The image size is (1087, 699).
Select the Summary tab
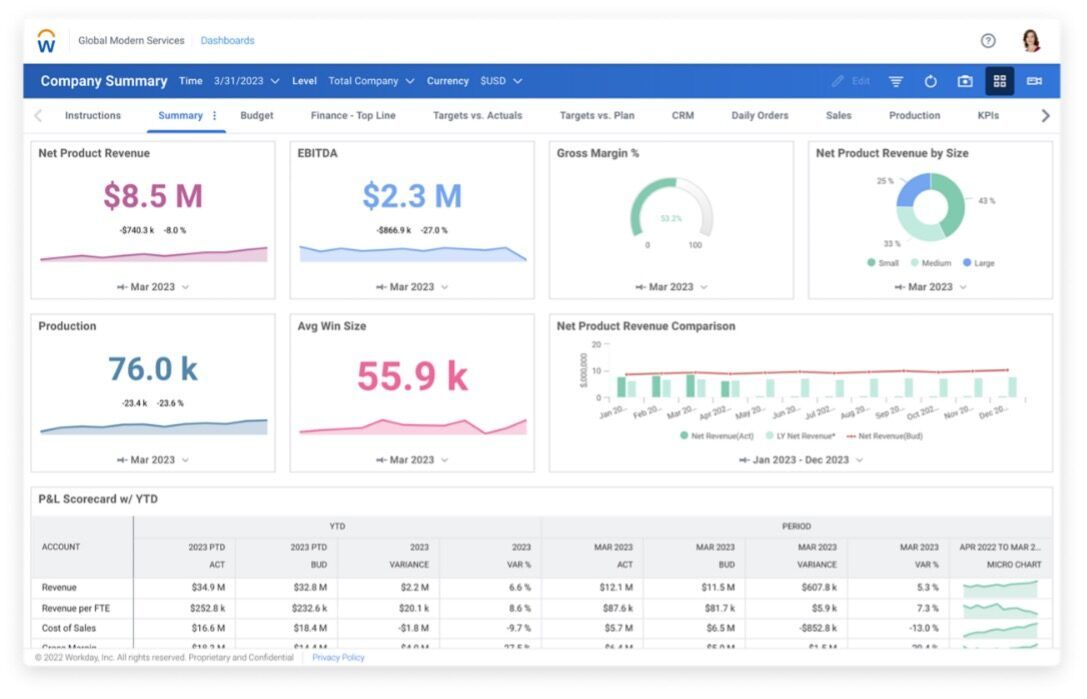[180, 116]
